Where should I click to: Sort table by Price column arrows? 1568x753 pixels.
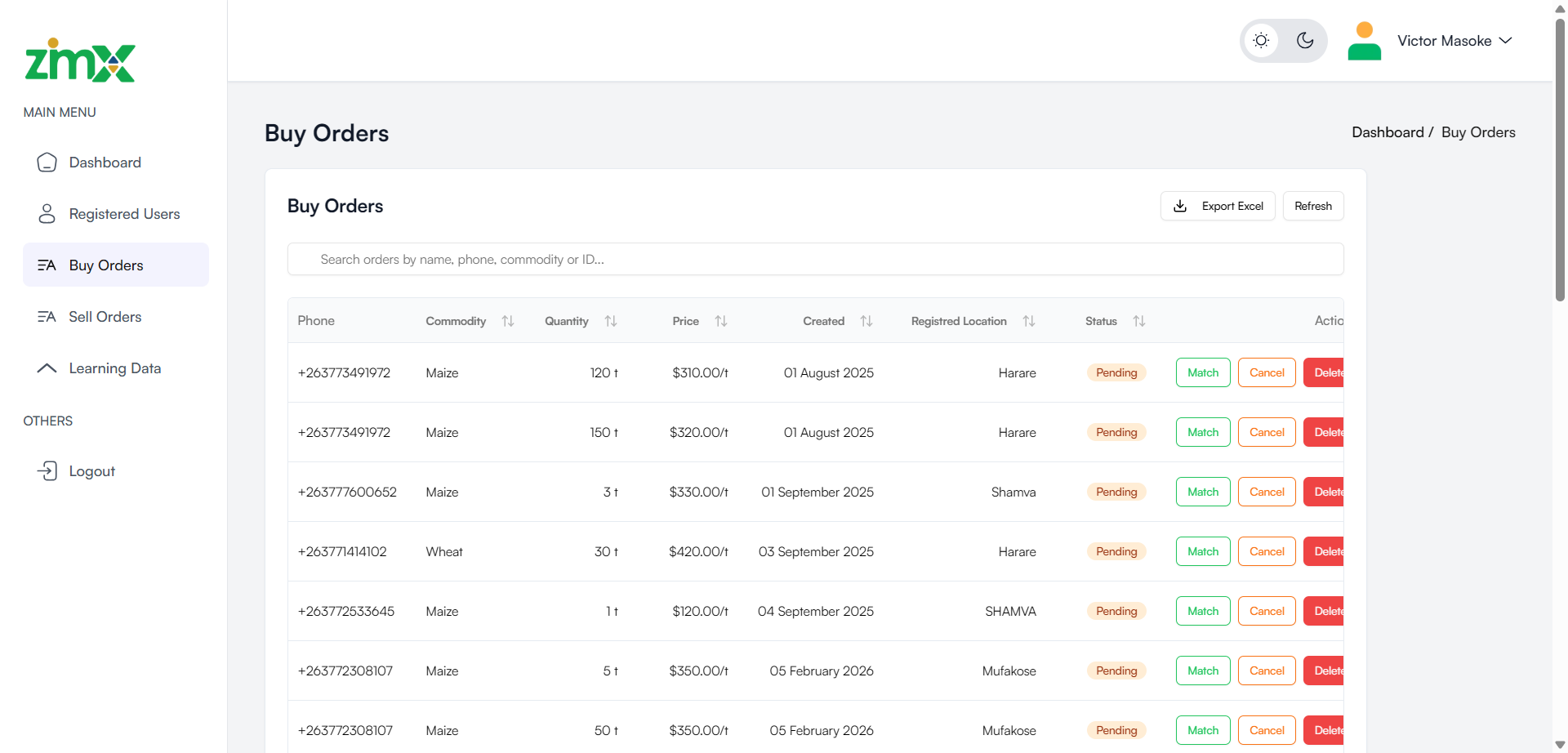coord(721,321)
